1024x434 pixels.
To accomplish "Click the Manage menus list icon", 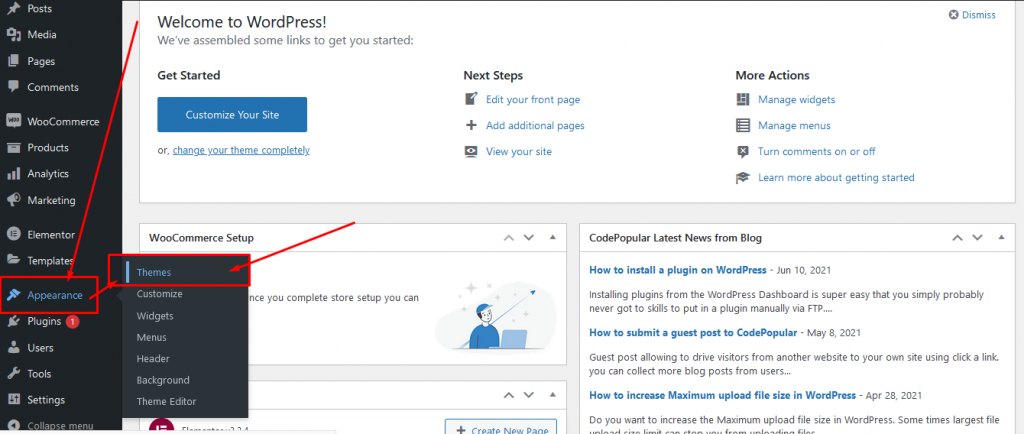I will point(743,125).
